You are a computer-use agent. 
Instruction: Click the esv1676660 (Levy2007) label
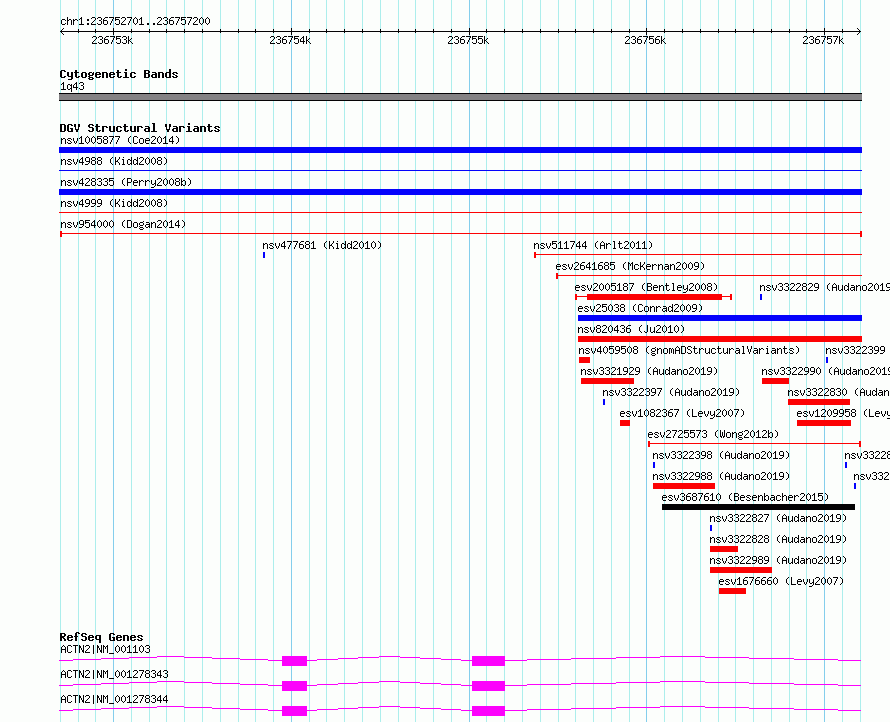pyautogui.click(x=782, y=581)
